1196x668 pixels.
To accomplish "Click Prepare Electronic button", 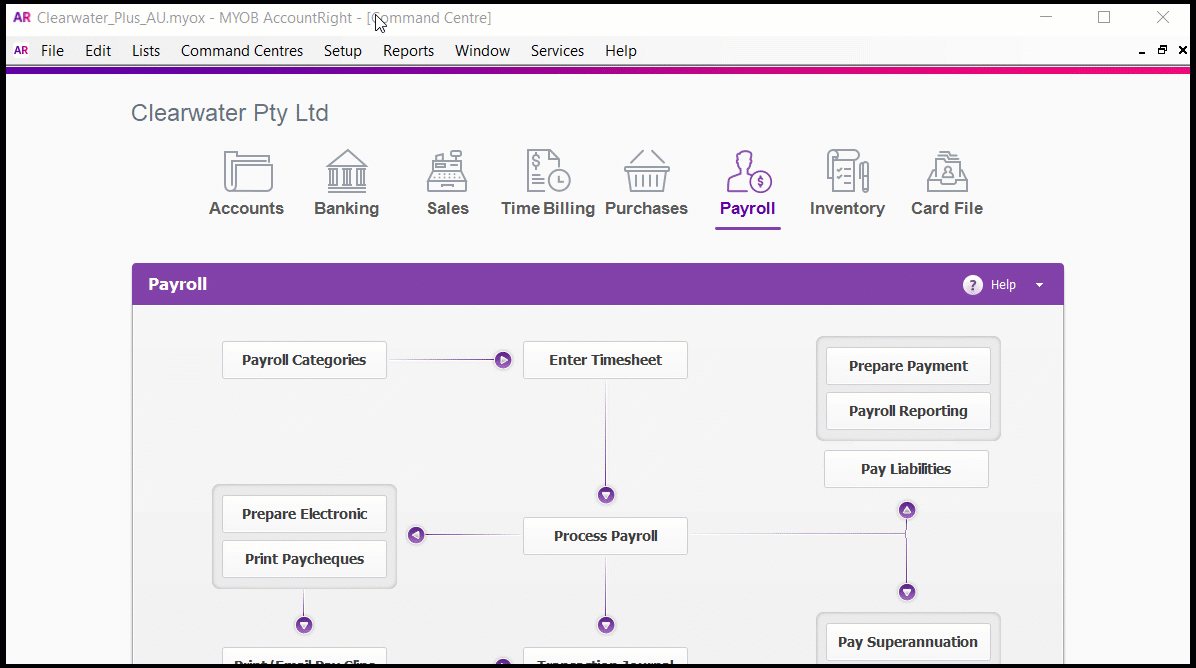I will tap(304, 514).
